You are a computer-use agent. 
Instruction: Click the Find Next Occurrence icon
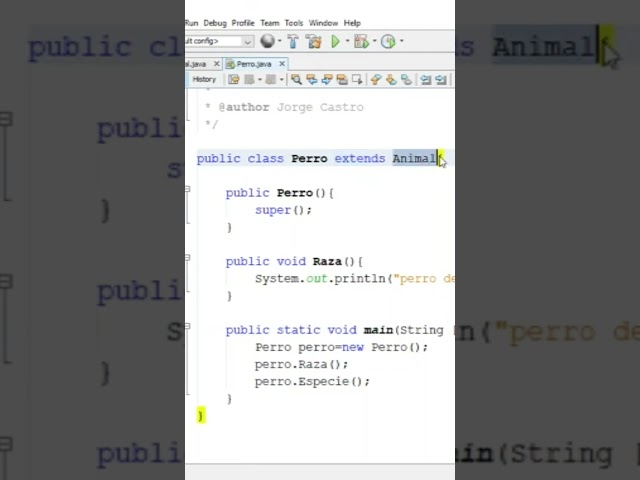point(327,80)
